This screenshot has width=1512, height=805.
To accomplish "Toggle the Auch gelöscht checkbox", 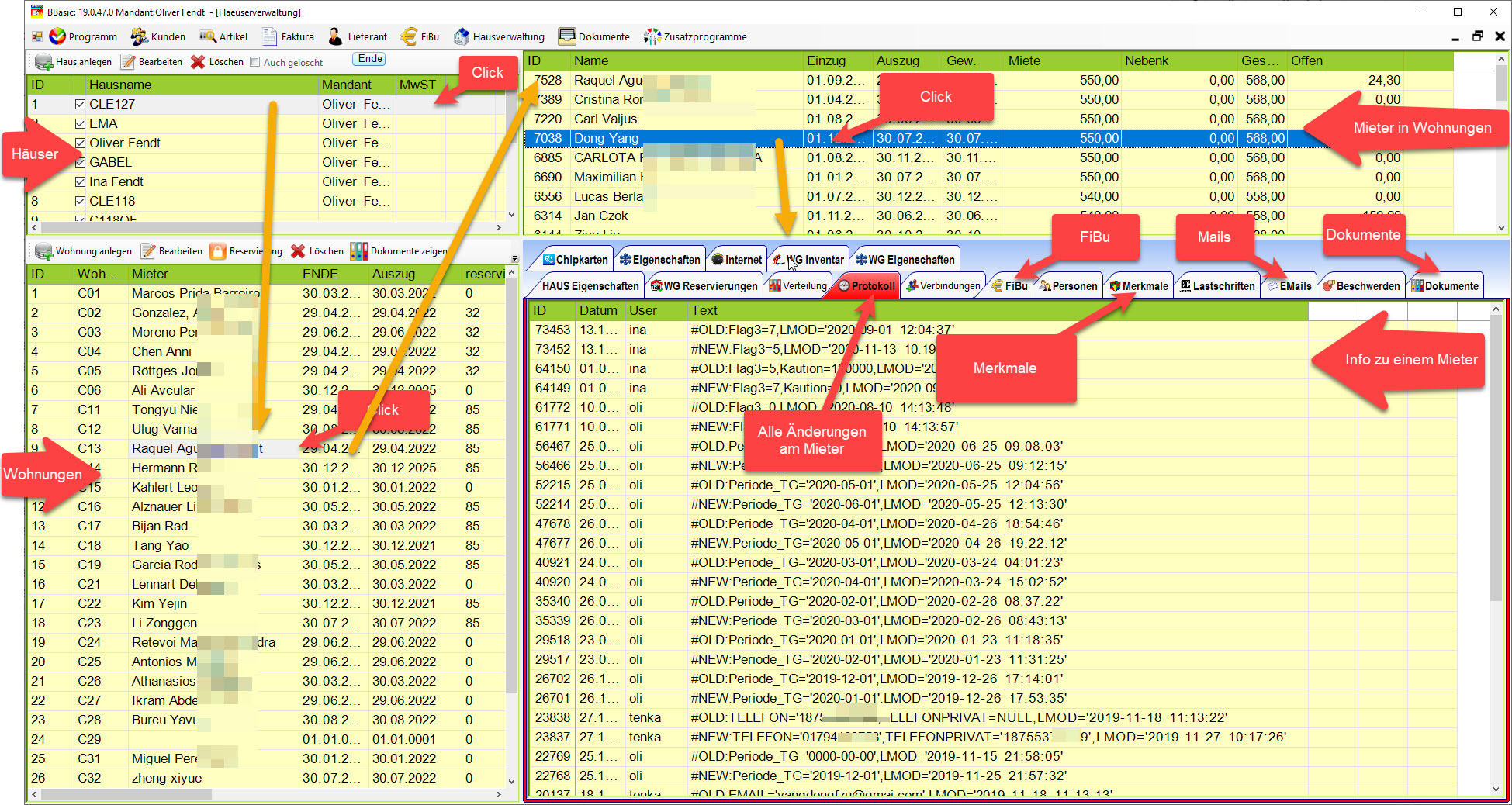I will [254, 62].
